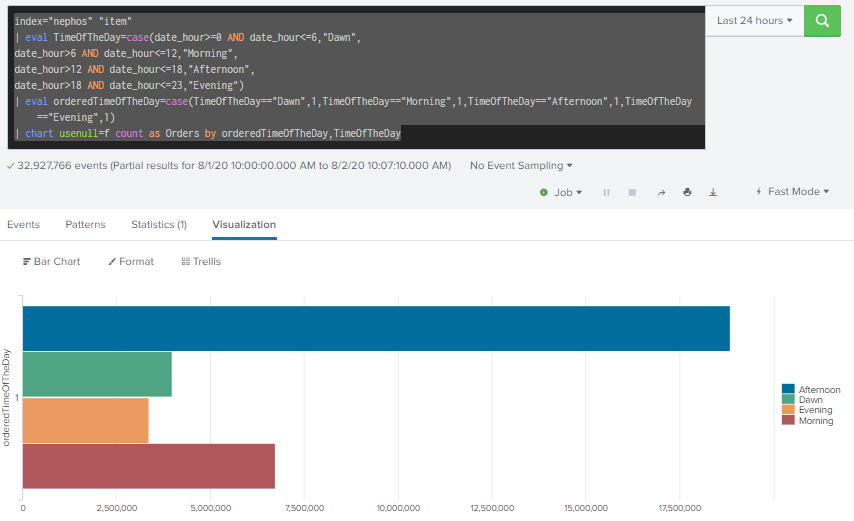The width and height of the screenshot is (854, 521).
Task: Switch to the Events tab
Action: [x=23, y=225]
